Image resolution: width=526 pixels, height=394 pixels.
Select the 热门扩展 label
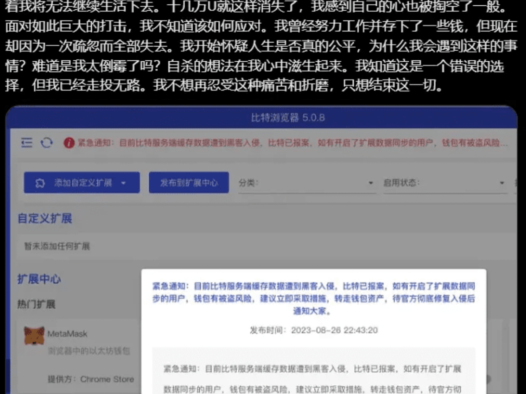pos(36,304)
